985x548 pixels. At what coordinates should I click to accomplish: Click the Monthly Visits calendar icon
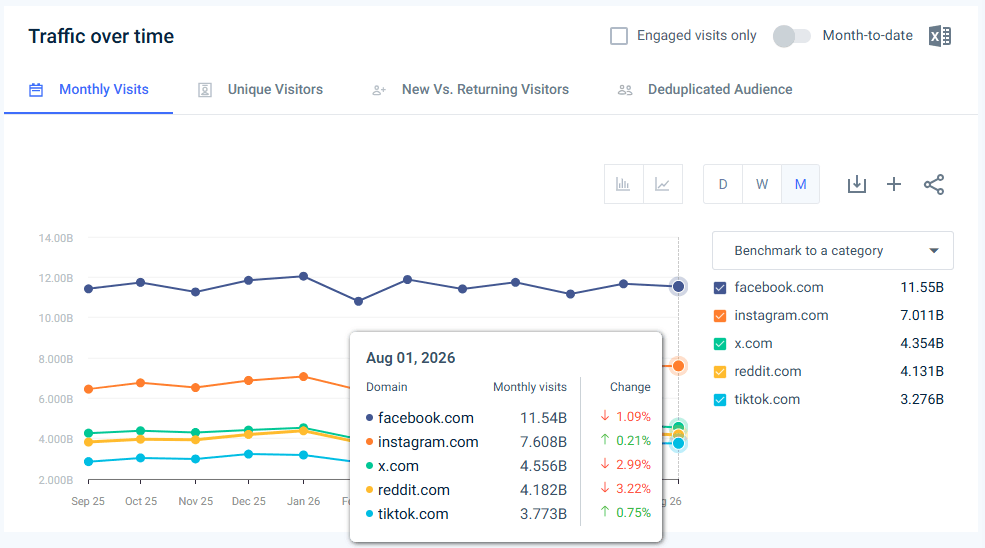(36, 90)
